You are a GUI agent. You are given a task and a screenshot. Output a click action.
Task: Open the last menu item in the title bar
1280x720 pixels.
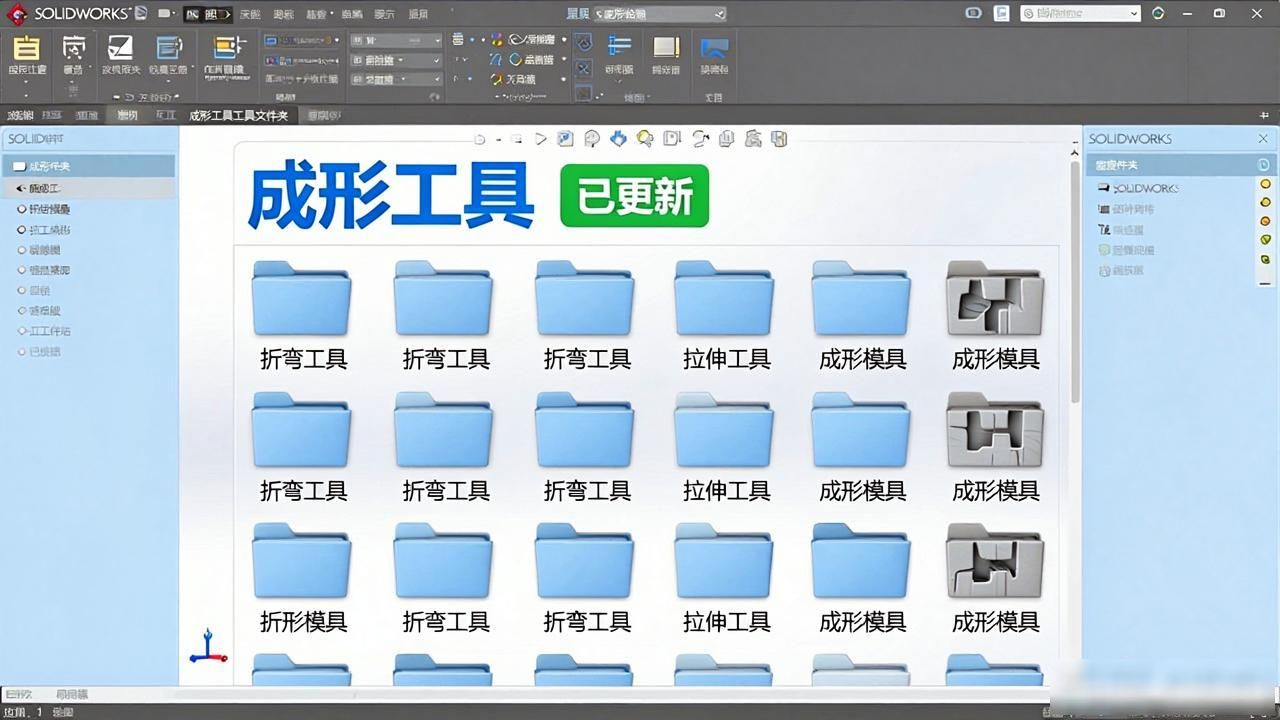click(x=418, y=14)
